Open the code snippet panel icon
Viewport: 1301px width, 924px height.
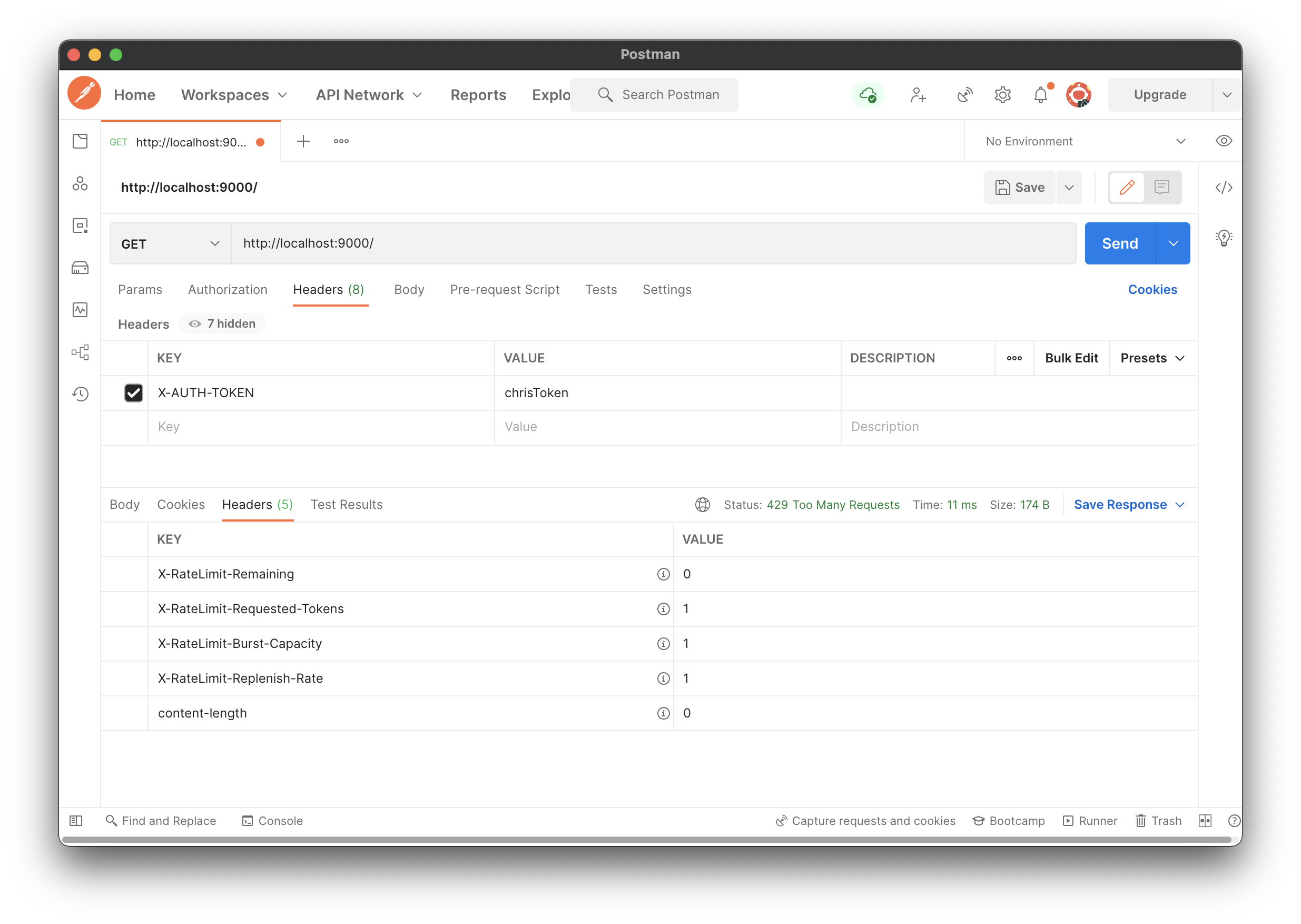(1224, 188)
